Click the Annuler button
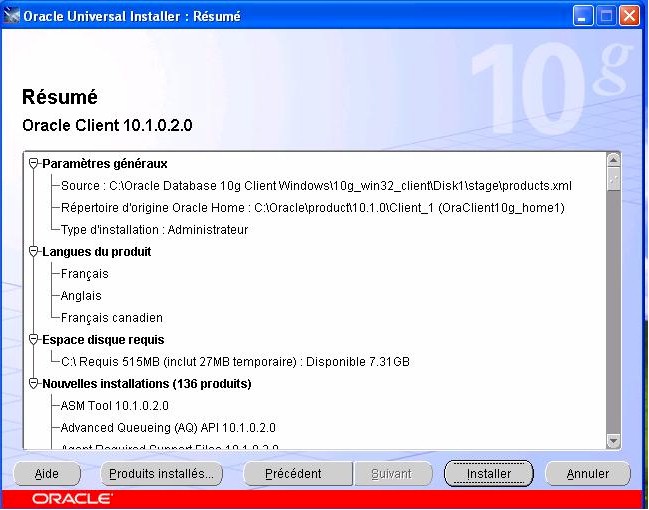 587,474
